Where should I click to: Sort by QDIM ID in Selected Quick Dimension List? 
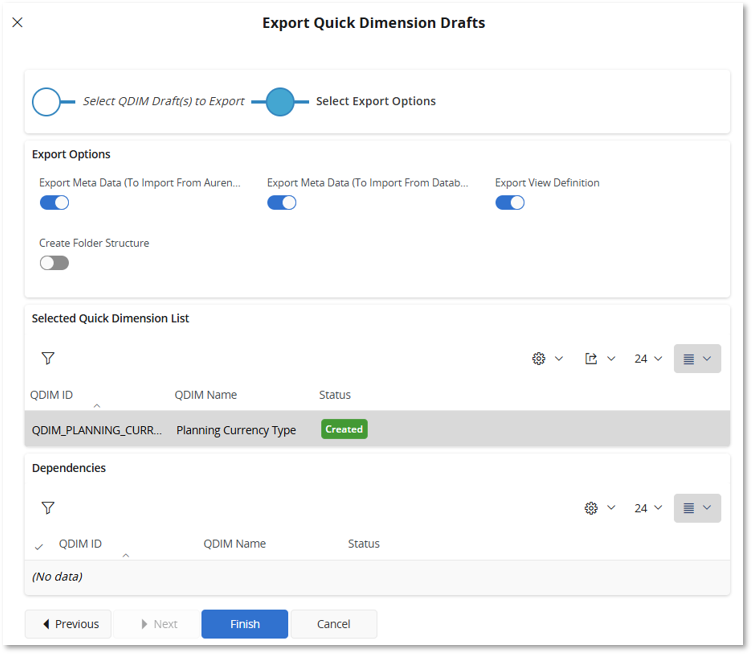[51, 395]
